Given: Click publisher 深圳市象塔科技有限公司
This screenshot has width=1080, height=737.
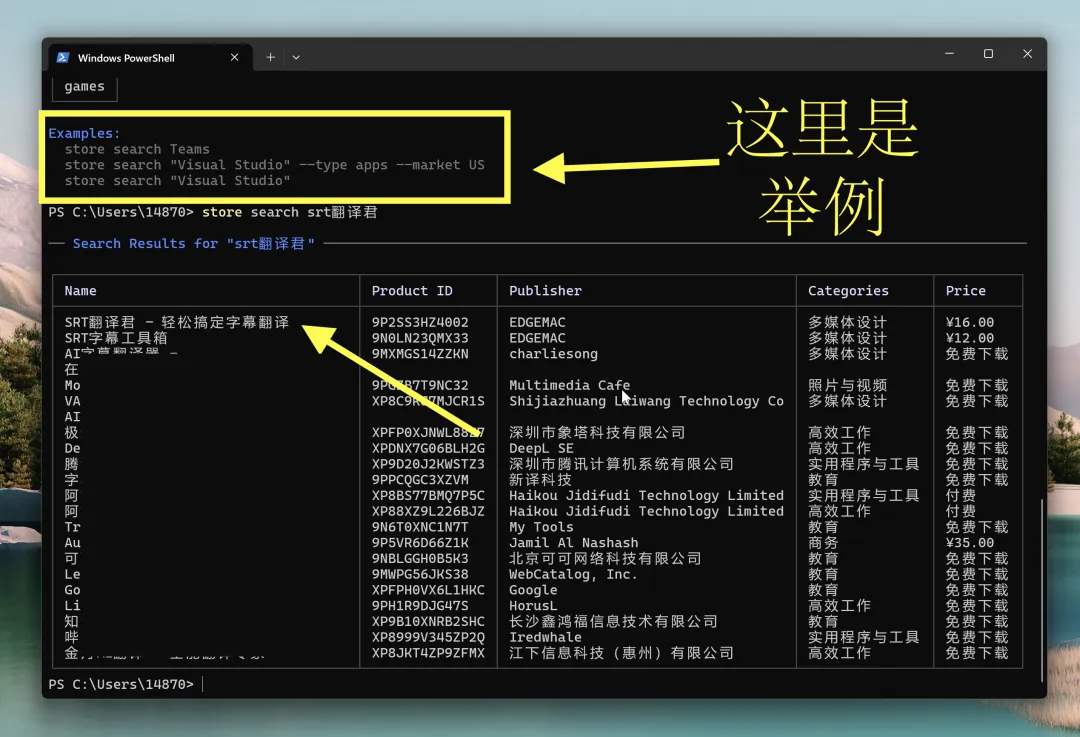Looking at the screenshot, I should [597, 433].
